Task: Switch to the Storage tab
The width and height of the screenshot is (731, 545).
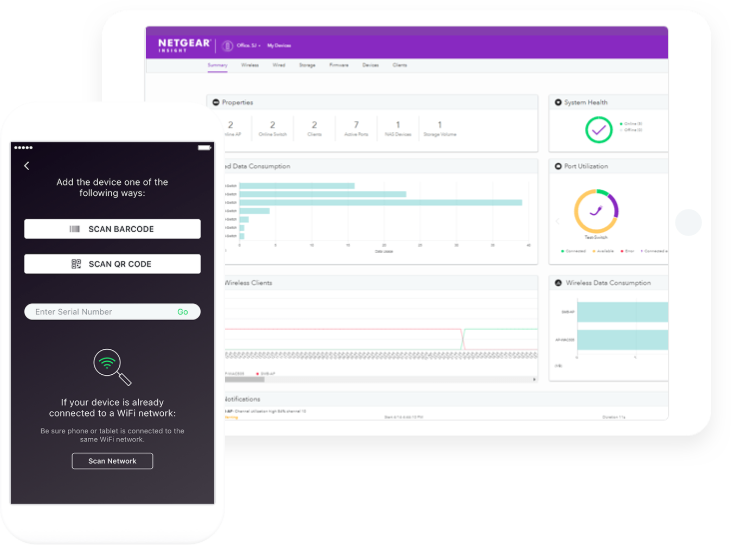Action: coord(307,65)
